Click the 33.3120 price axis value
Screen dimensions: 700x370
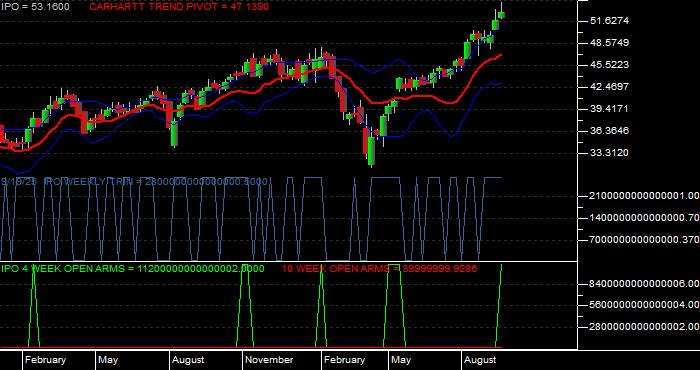[x=609, y=153]
